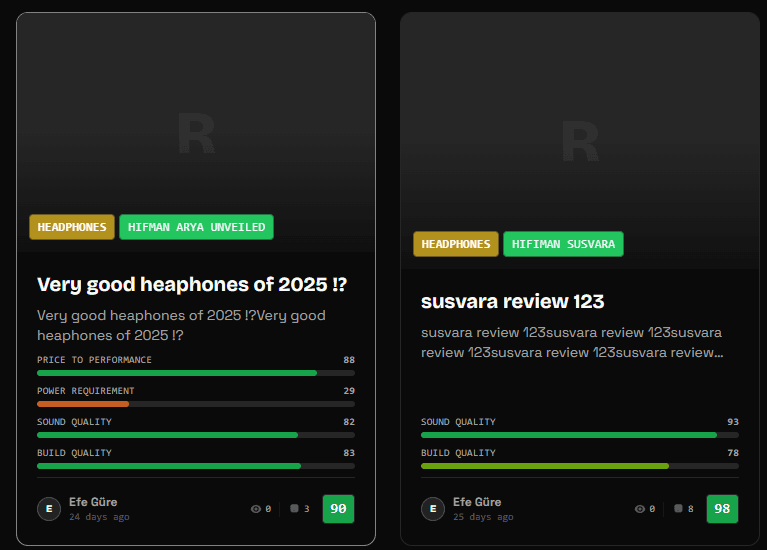
Task: Click author name Efe Güre on susvara card
Action: [477, 502]
